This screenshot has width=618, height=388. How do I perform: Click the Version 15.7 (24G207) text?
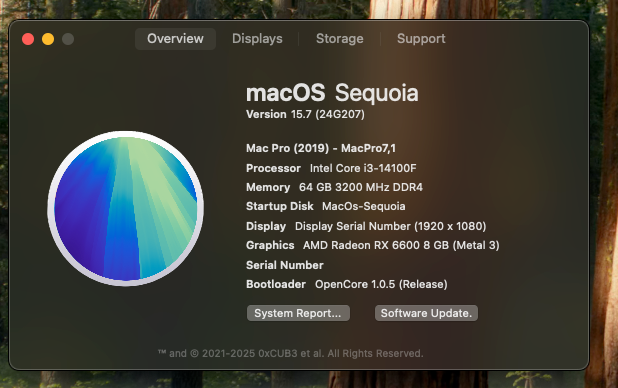coord(305,114)
